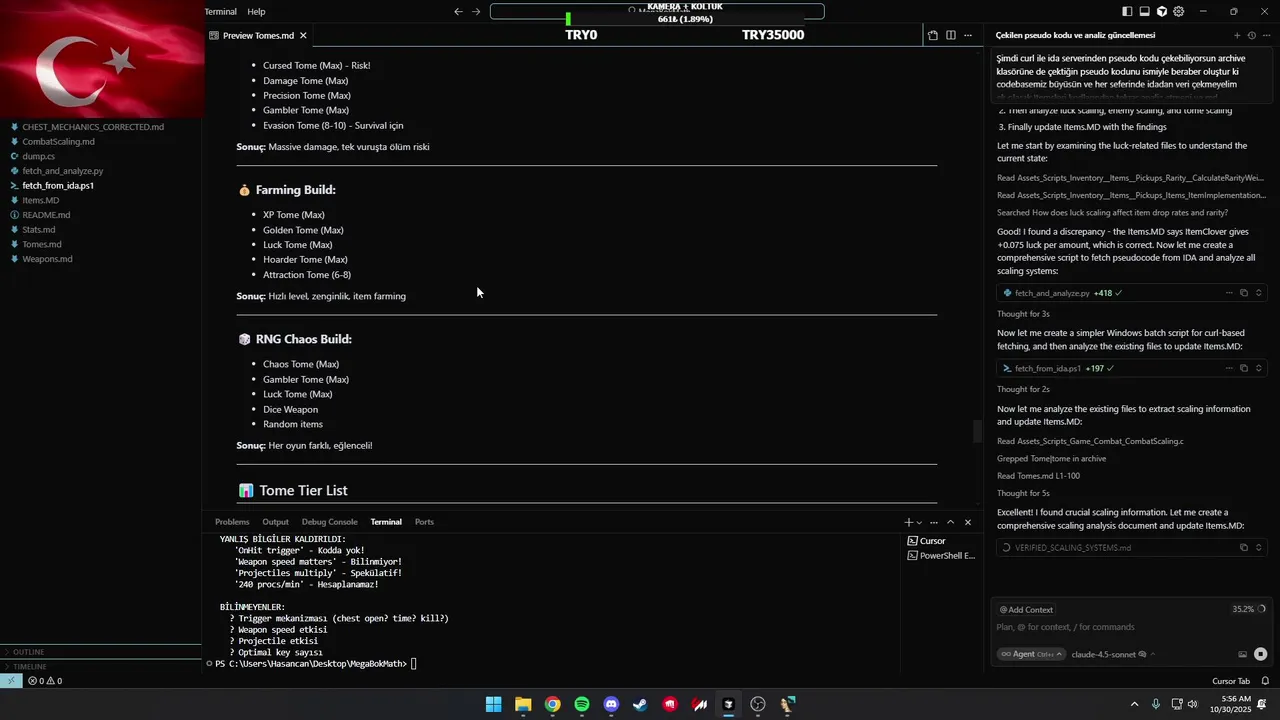This screenshot has width=1280, height=720.
Task: Toggle the Cursor AI pane icon
Action: point(1161,12)
